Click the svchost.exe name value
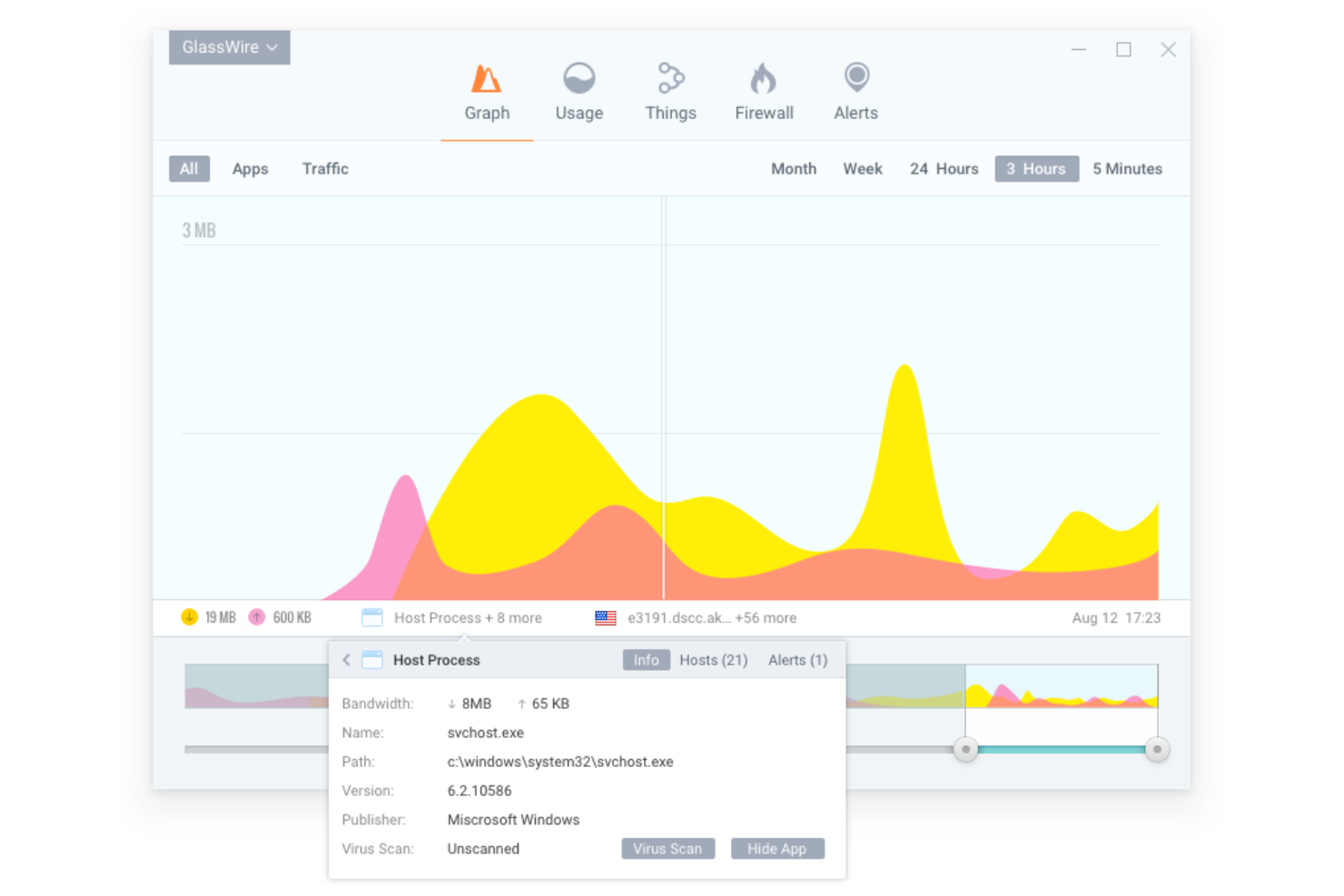Screen dimensions: 1344x896 [486, 733]
